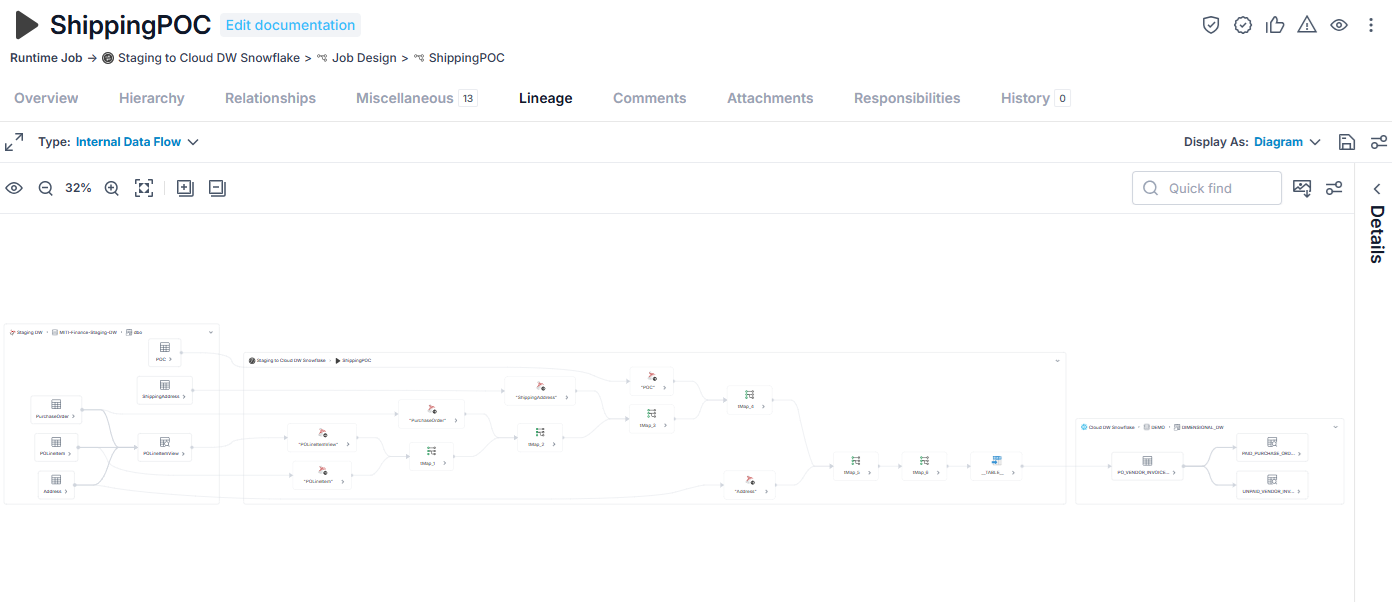1392x602 pixels.
Task: Save the lineage diagram with disk icon
Action: 1347,142
